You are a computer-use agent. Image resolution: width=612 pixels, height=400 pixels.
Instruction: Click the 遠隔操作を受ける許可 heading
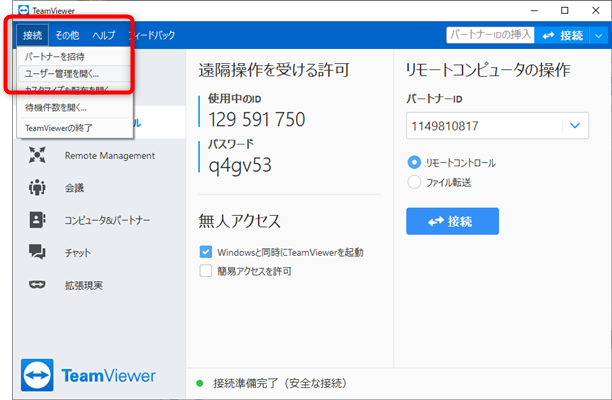click(x=274, y=70)
